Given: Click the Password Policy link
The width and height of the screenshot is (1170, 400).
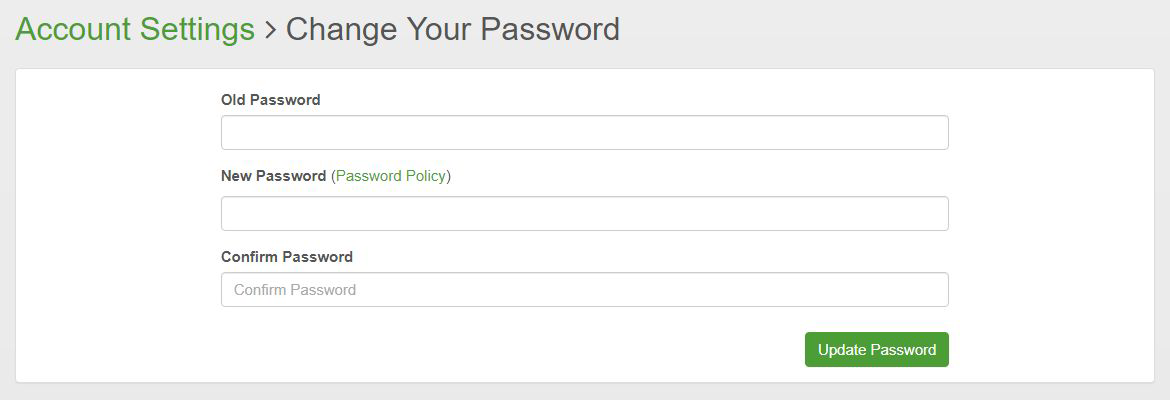Looking at the screenshot, I should 391,176.
